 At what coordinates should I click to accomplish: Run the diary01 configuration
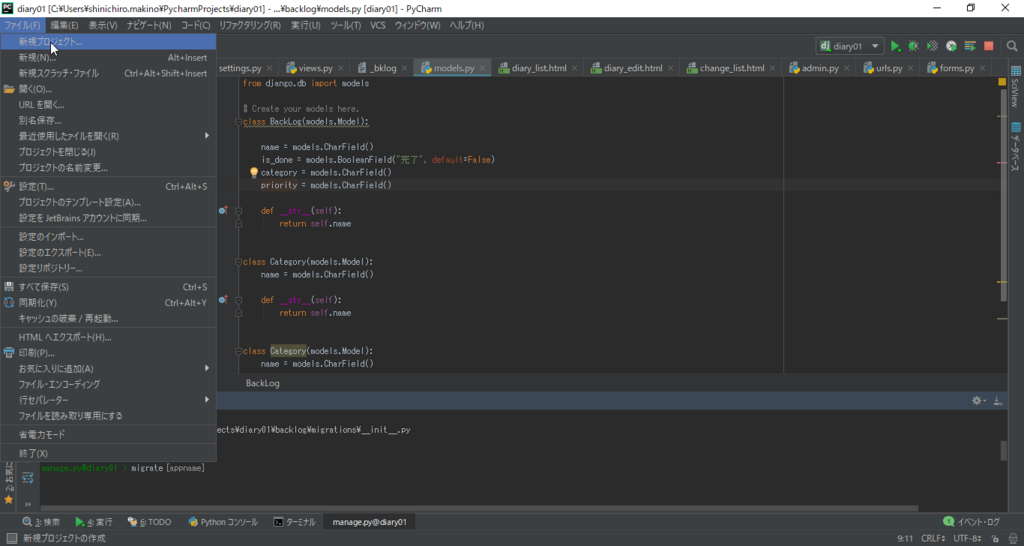(x=895, y=46)
